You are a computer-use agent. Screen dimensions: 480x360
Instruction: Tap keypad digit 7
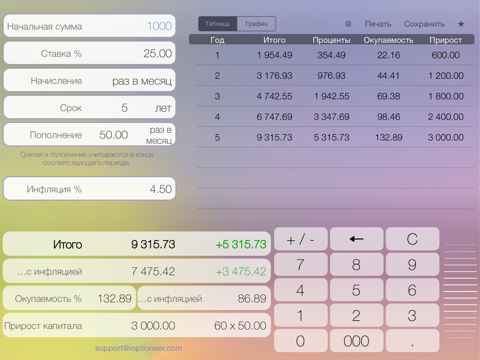point(301,265)
